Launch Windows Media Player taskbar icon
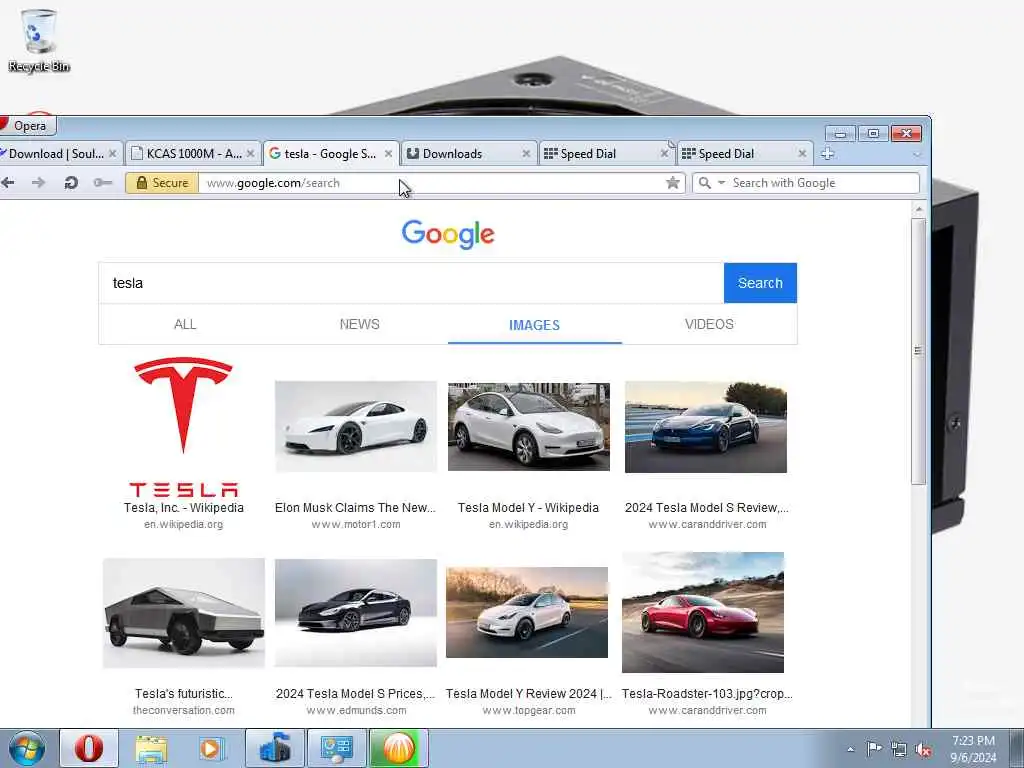1024x768 pixels. [212, 748]
